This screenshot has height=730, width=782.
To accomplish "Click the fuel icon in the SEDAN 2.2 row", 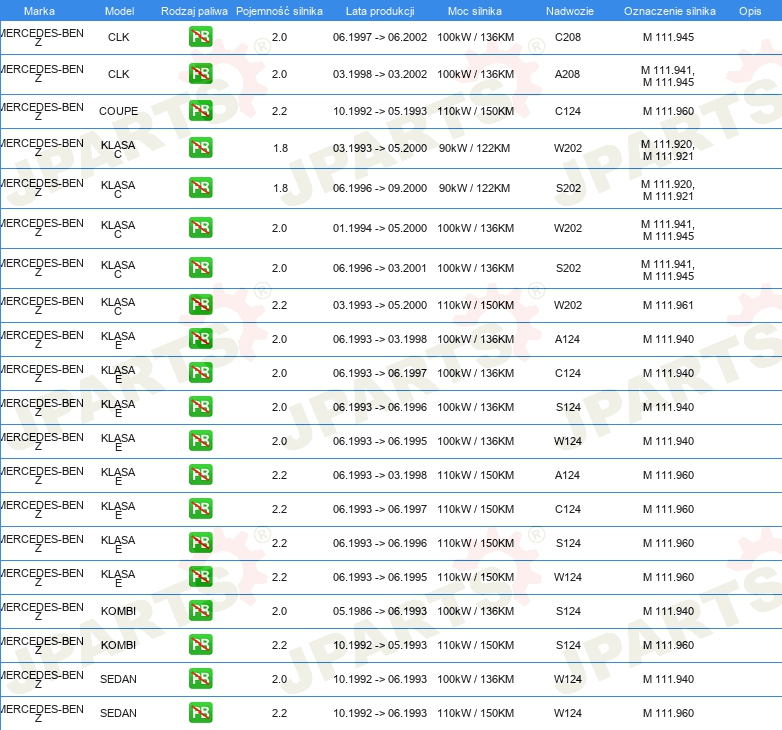I will (200, 713).
